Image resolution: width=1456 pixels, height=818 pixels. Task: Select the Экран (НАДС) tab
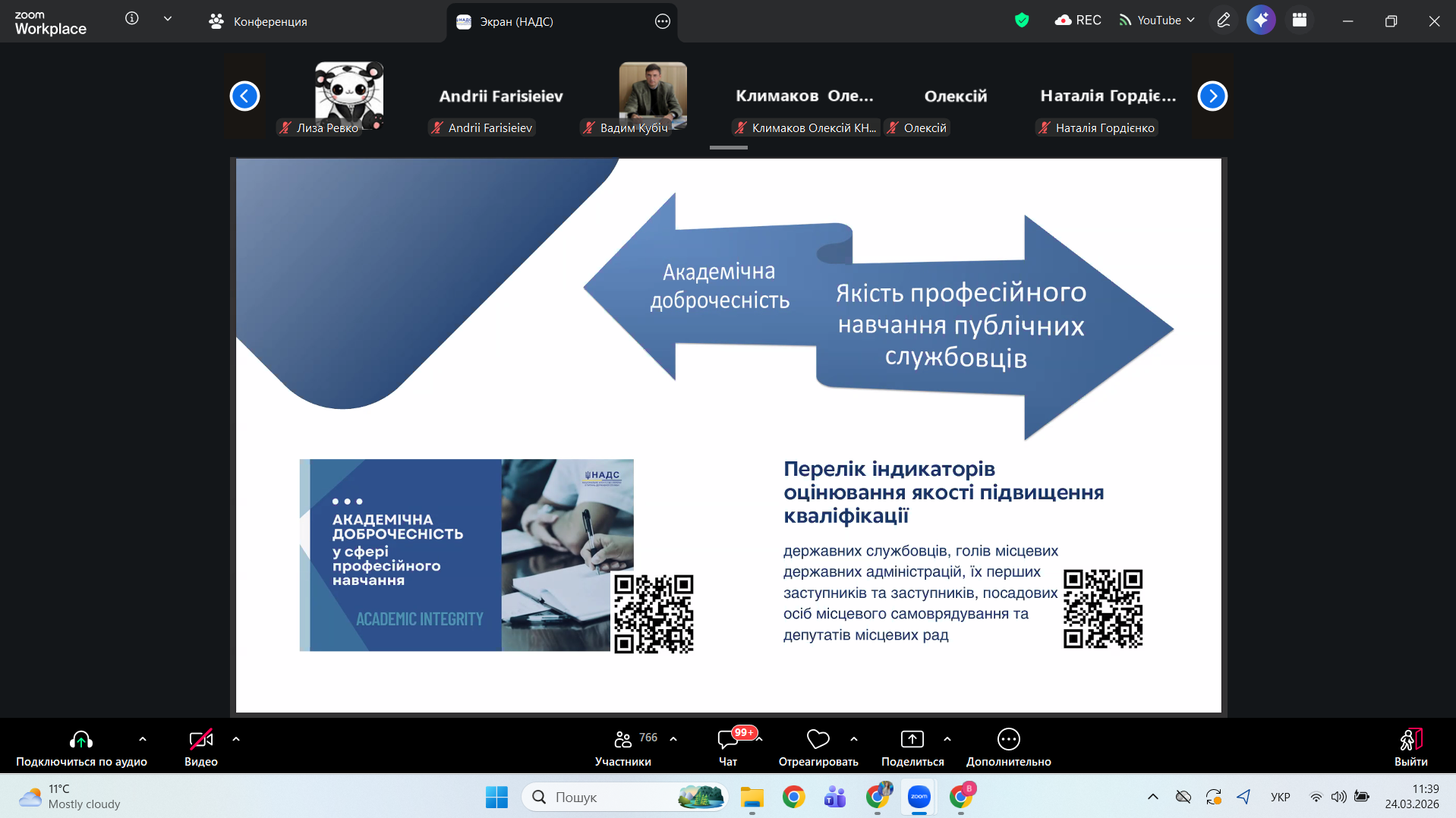click(516, 22)
